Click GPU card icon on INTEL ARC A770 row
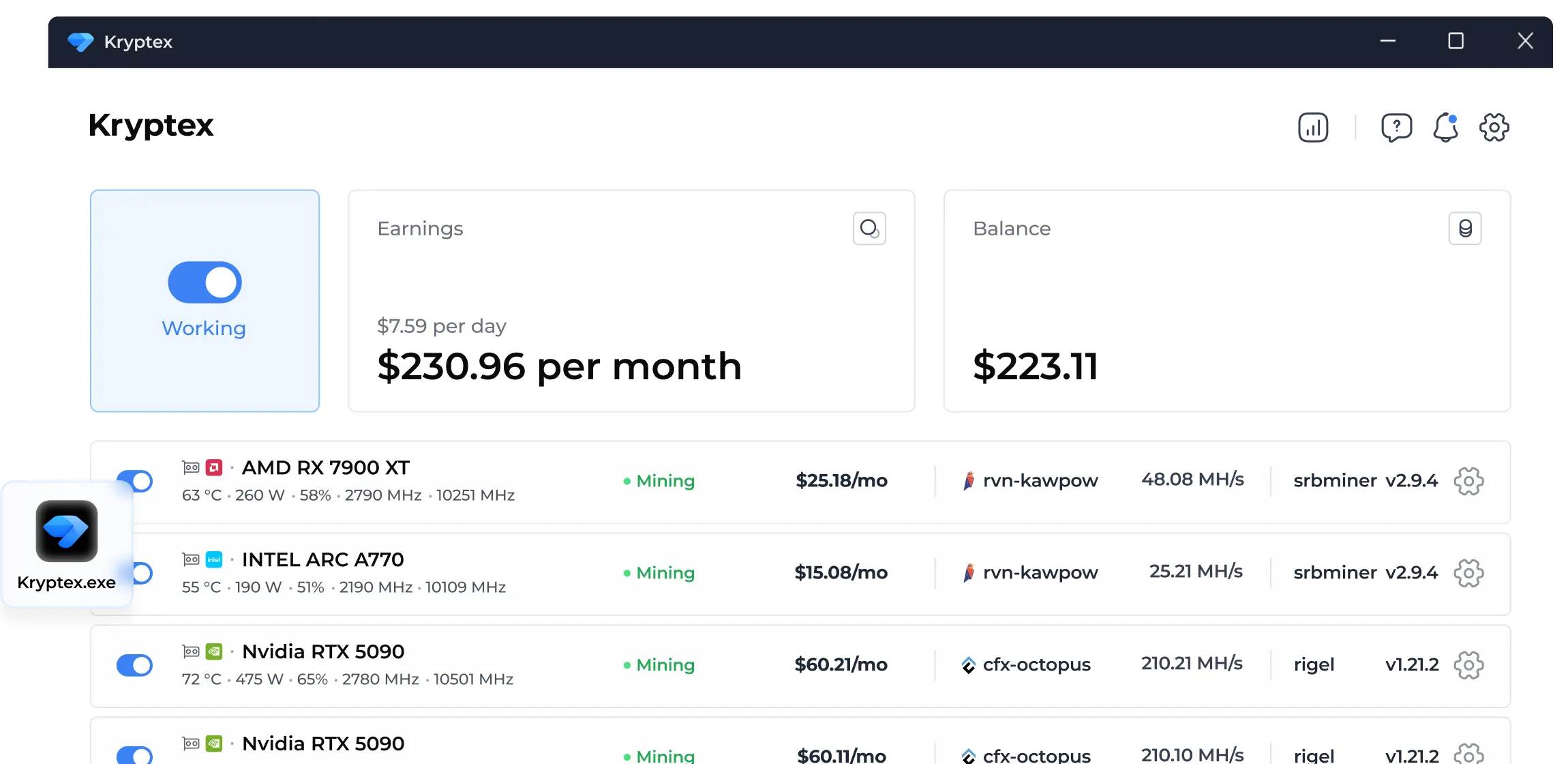The image size is (1568, 764). click(x=191, y=559)
